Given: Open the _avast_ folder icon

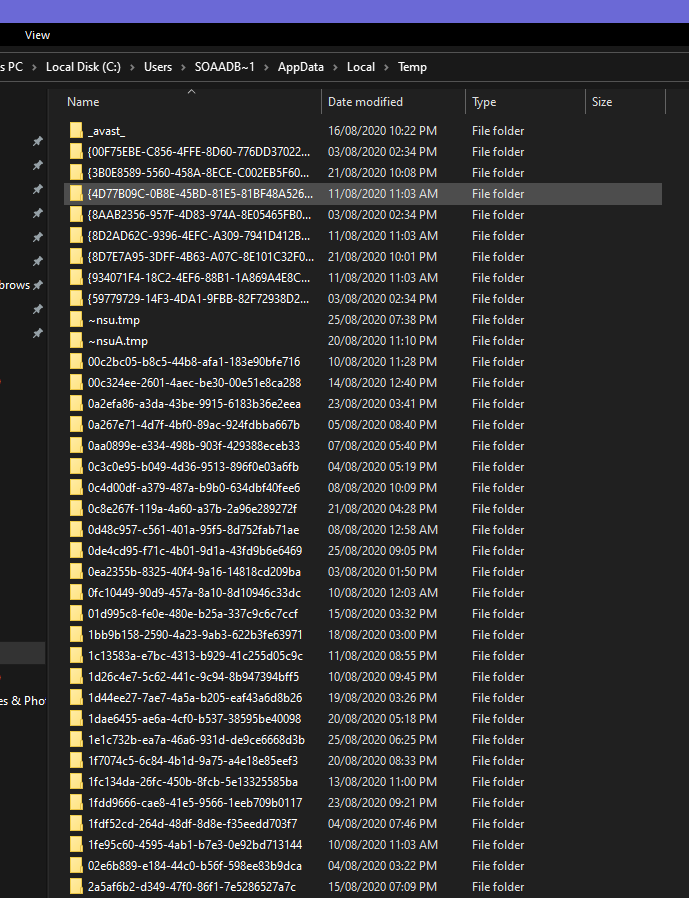Looking at the screenshot, I should (77, 131).
